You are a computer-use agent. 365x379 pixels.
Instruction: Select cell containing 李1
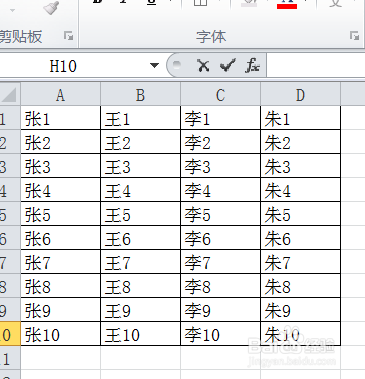pos(220,118)
